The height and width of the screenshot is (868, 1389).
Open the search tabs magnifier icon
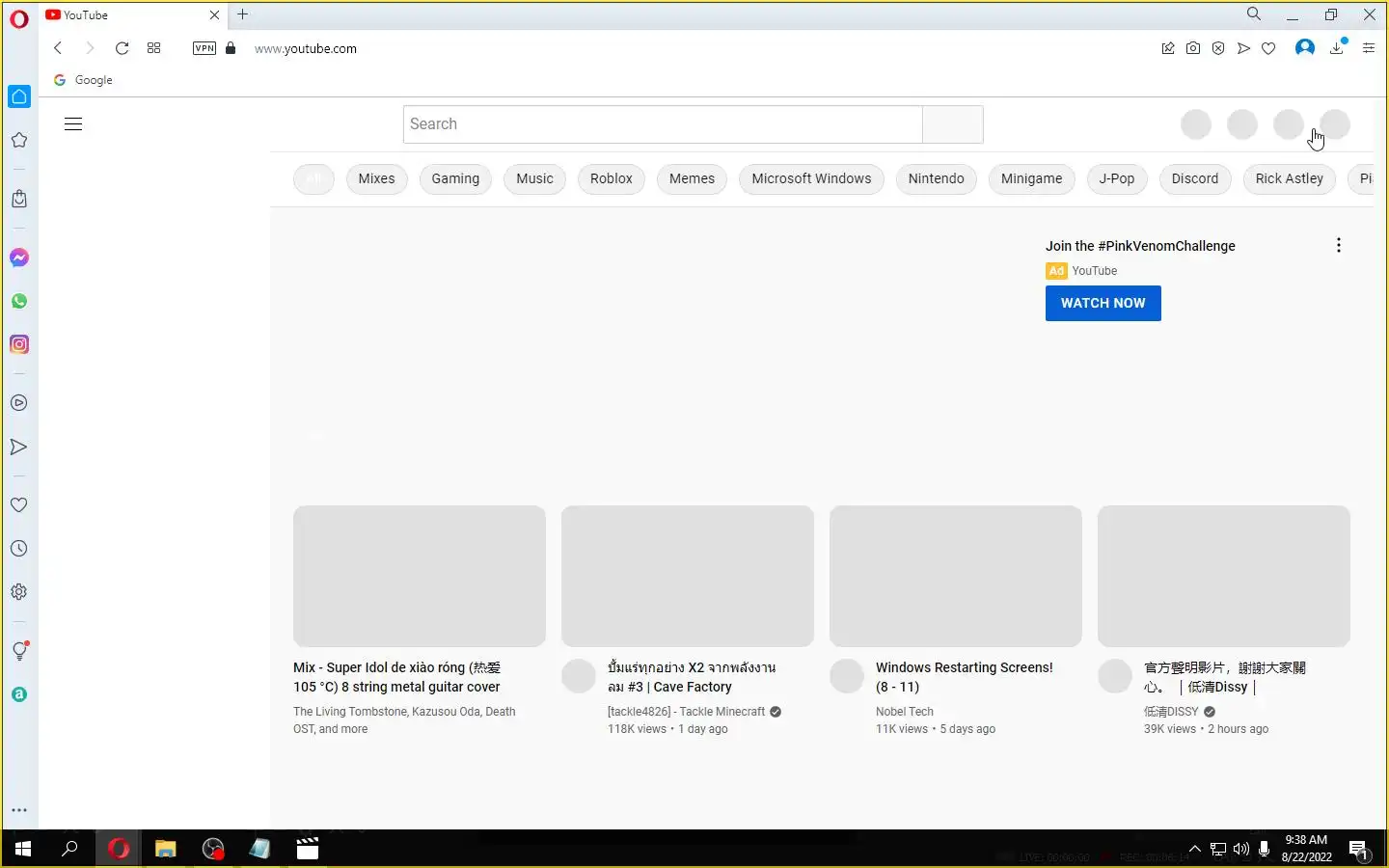(x=1254, y=14)
